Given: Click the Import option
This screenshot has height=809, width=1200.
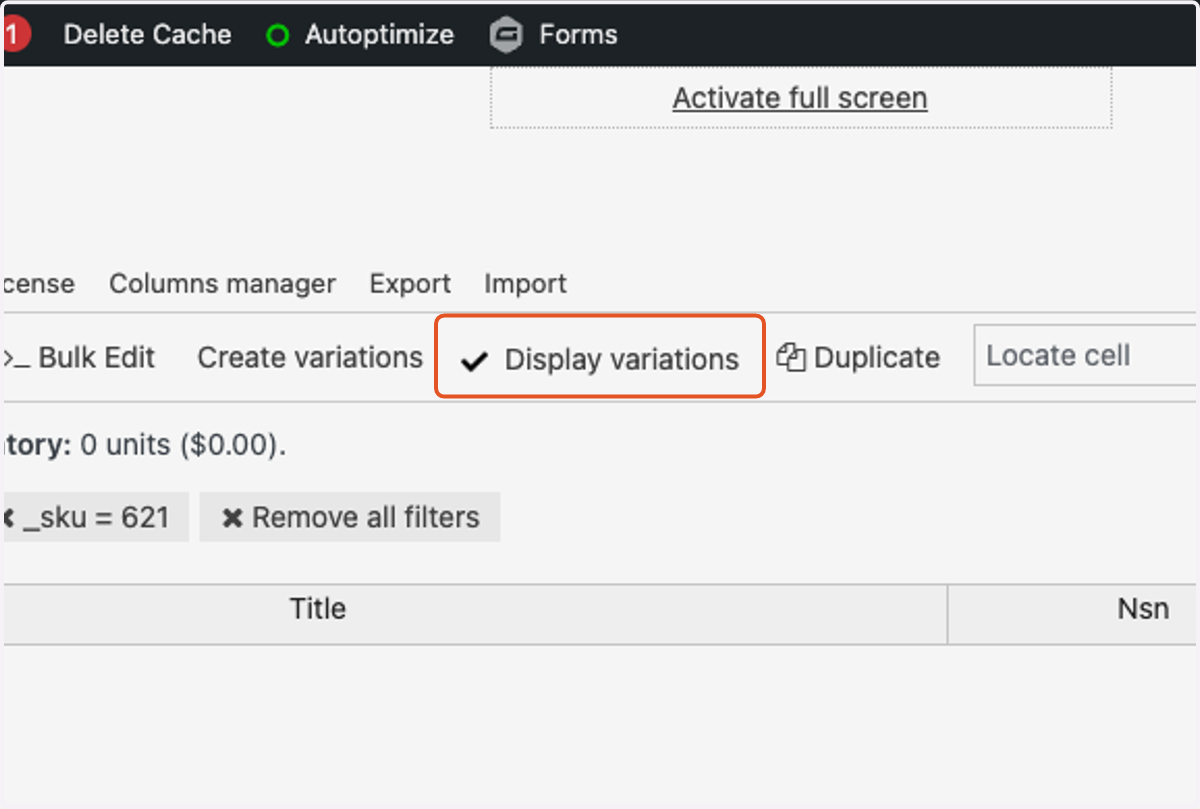Looking at the screenshot, I should pyautogui.click(x=525, y=284).
